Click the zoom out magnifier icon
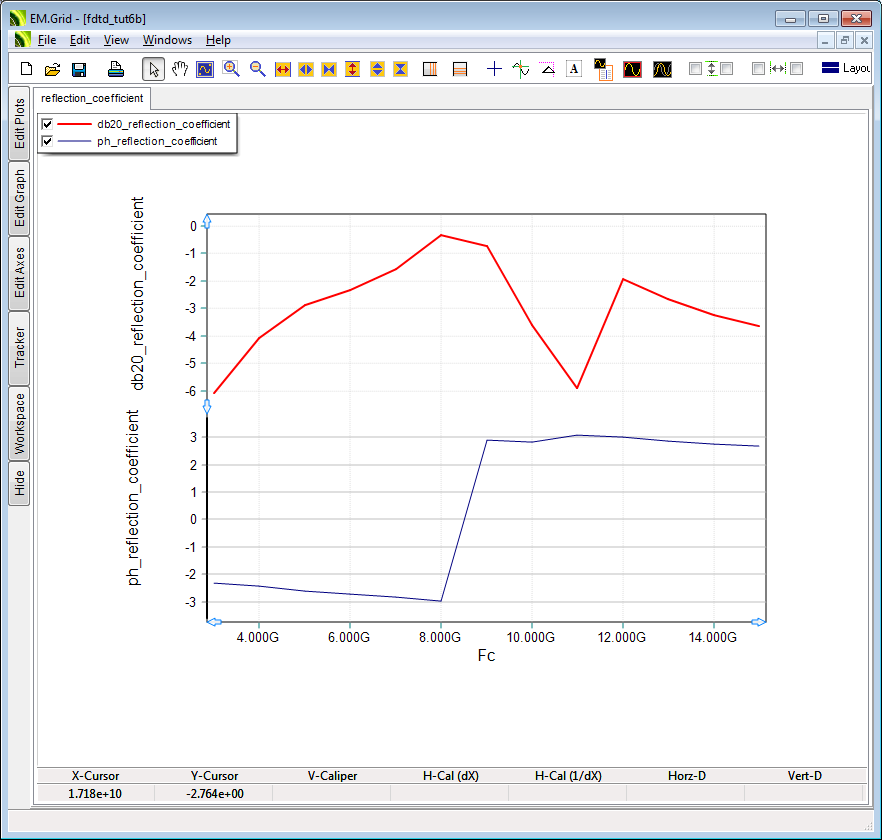Image resolution: width=882 pixels, height=840 pixels. [257, 69]
